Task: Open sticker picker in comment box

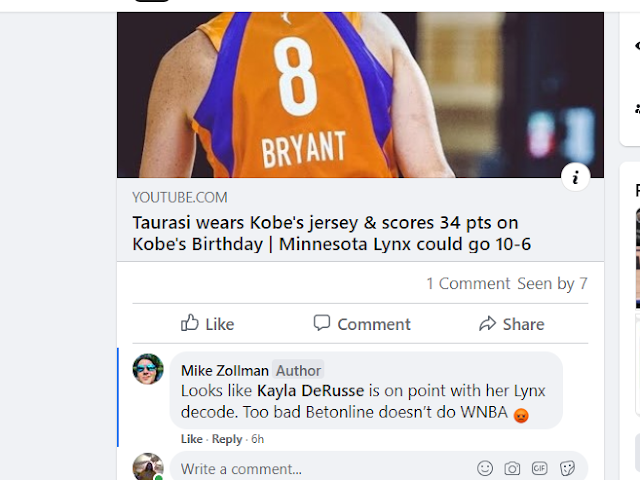Action: [567, 468]
